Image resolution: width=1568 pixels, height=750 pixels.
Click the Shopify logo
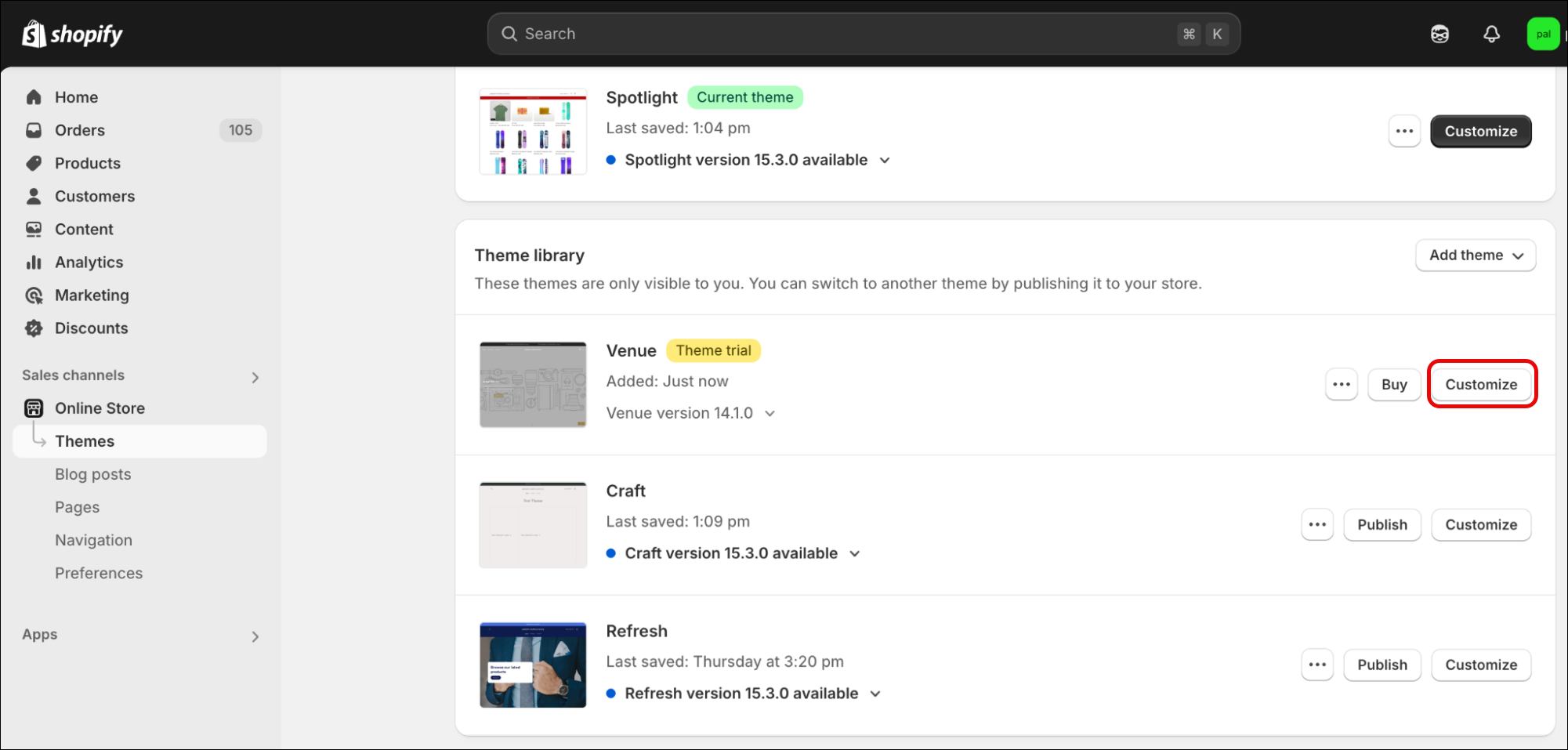click(72, 34)
